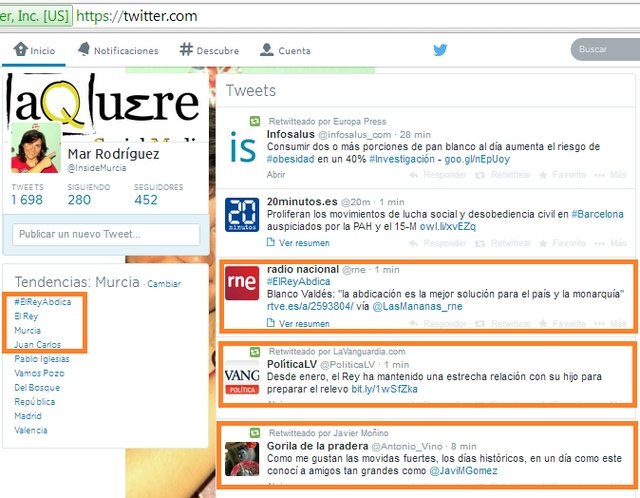The width and height of the screenshot is (640, 498).
Task: Expand Ver resumen on the 20minutos tweet
Action: [x=298, y=243]
